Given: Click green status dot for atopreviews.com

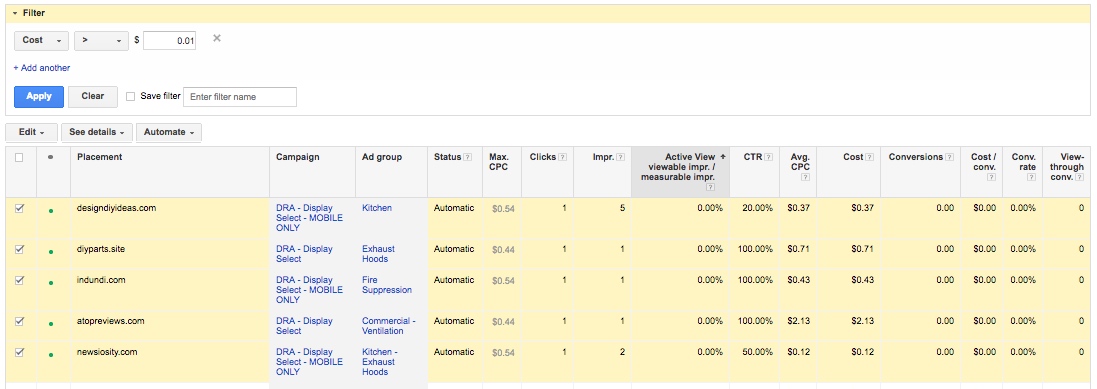Looking at the screenshot, I should pos(51,324).
